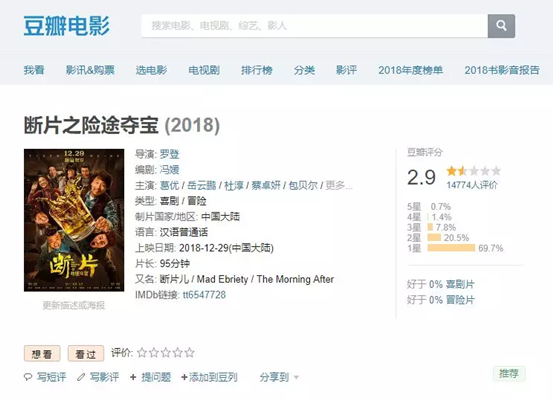The image size is (553, 400).
Task: Click the plus icon beside 提问题
Action: tap(133, 377)
